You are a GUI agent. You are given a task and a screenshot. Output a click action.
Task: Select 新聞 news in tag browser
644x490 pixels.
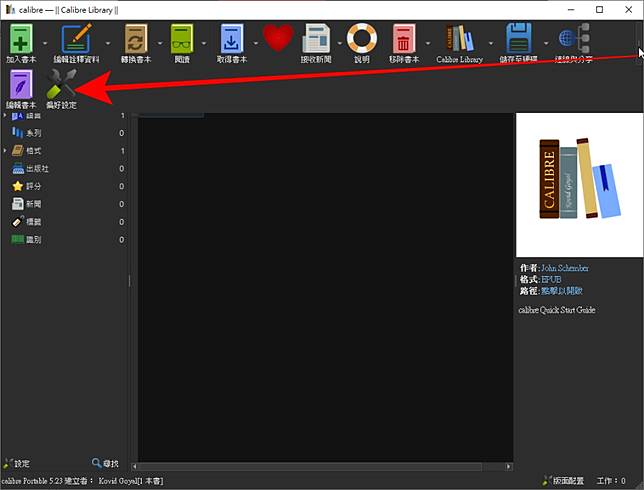pos(34,204)
